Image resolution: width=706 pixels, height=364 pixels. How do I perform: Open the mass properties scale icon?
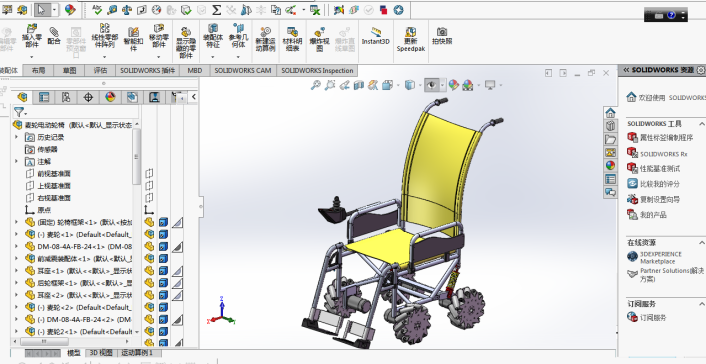coord(127,10)
